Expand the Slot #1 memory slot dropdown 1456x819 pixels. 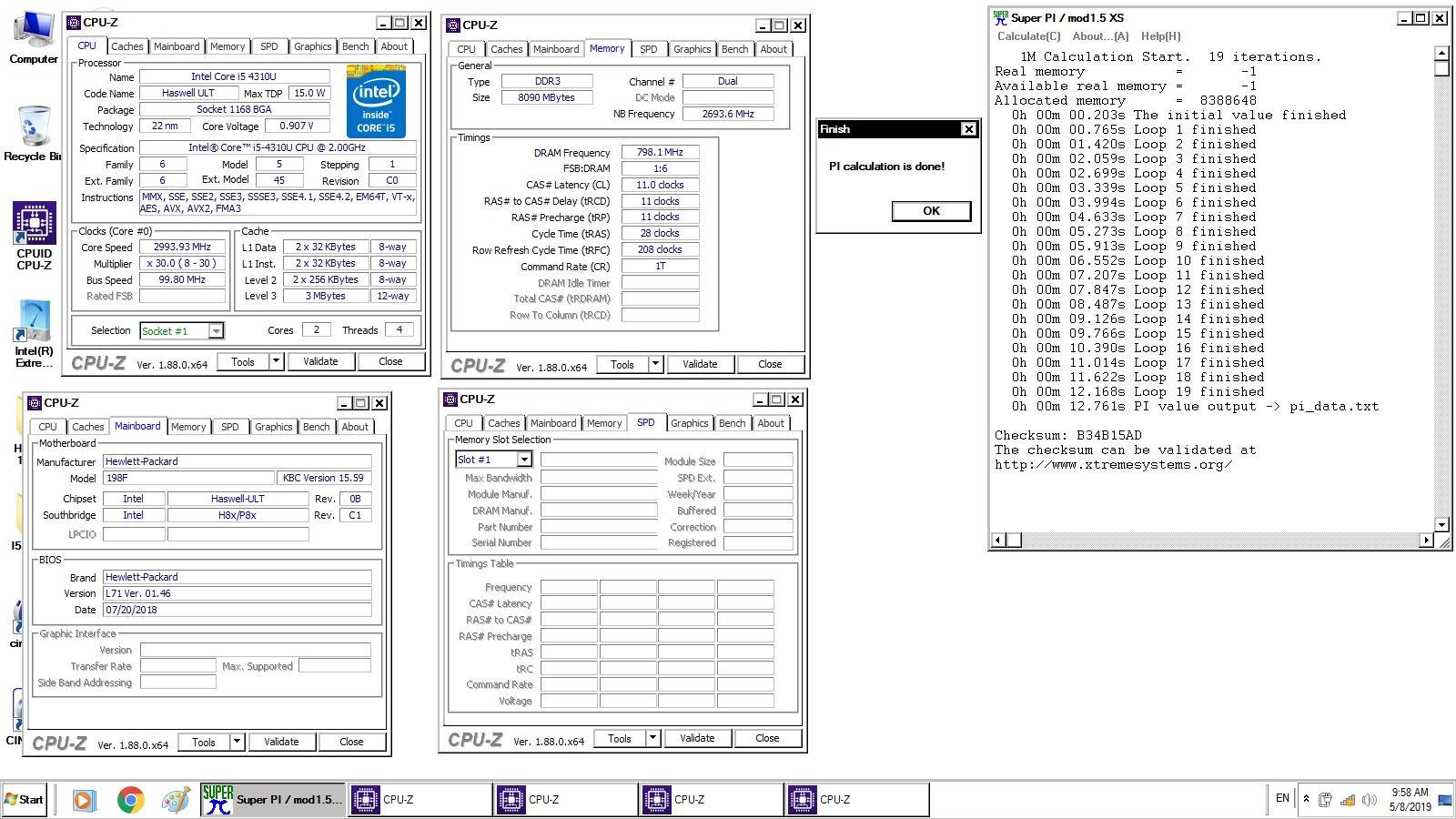coord(524,460)
